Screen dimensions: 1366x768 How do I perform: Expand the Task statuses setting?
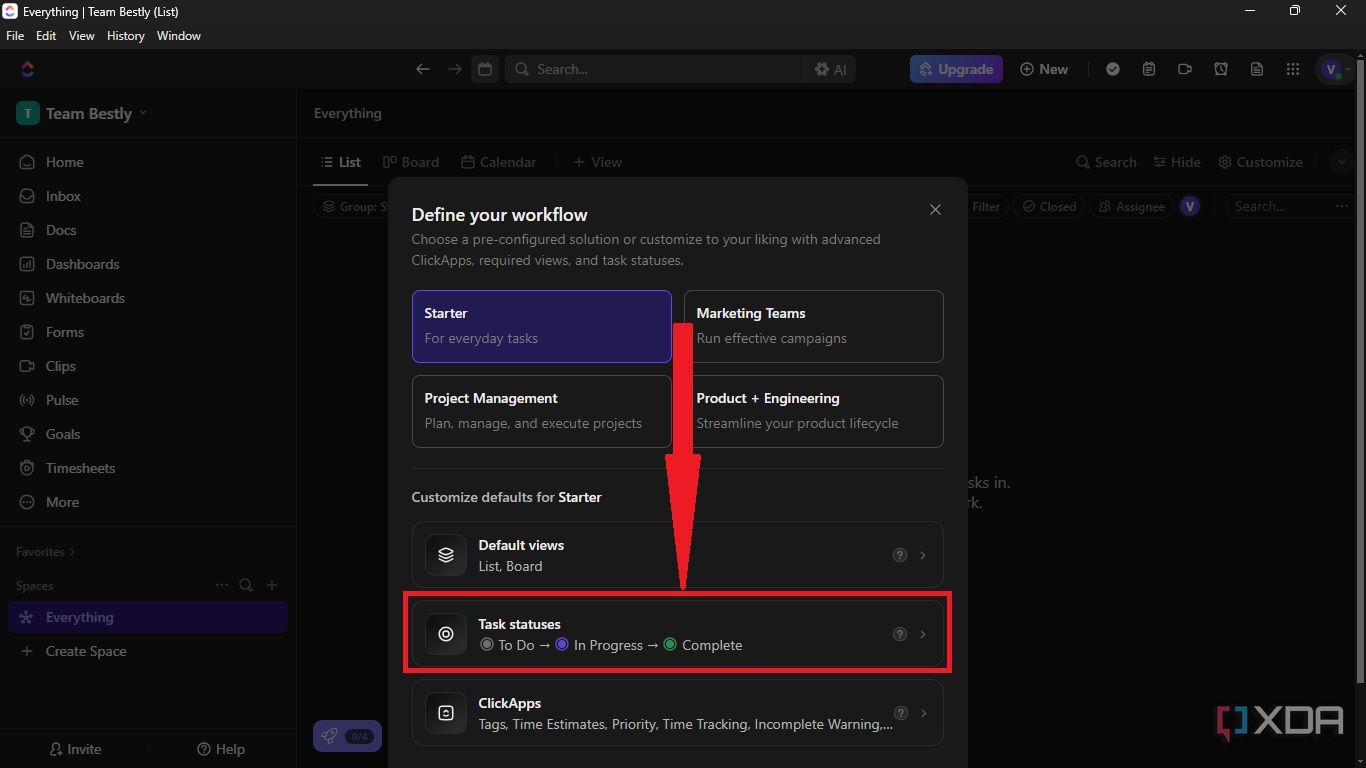click(677, 634)
